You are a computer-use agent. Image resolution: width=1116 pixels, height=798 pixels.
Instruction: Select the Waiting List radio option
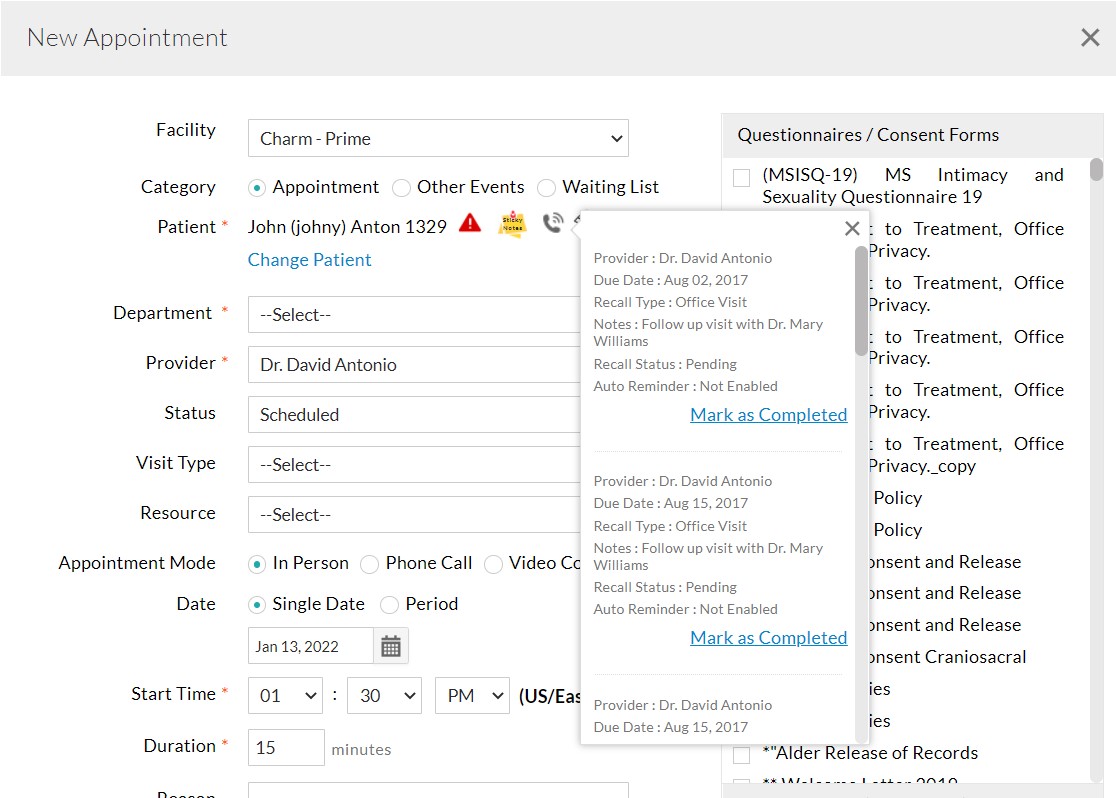coord(546,188)
